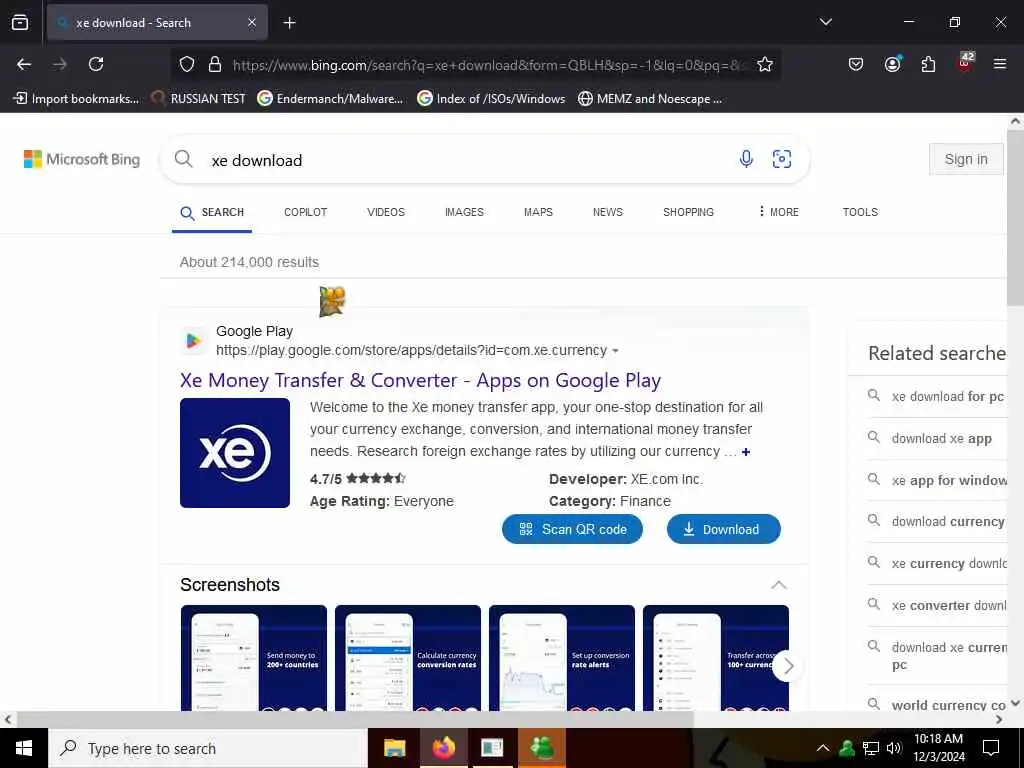
Task: Show hidden system tray icons chevron
Action: [823, 748]
